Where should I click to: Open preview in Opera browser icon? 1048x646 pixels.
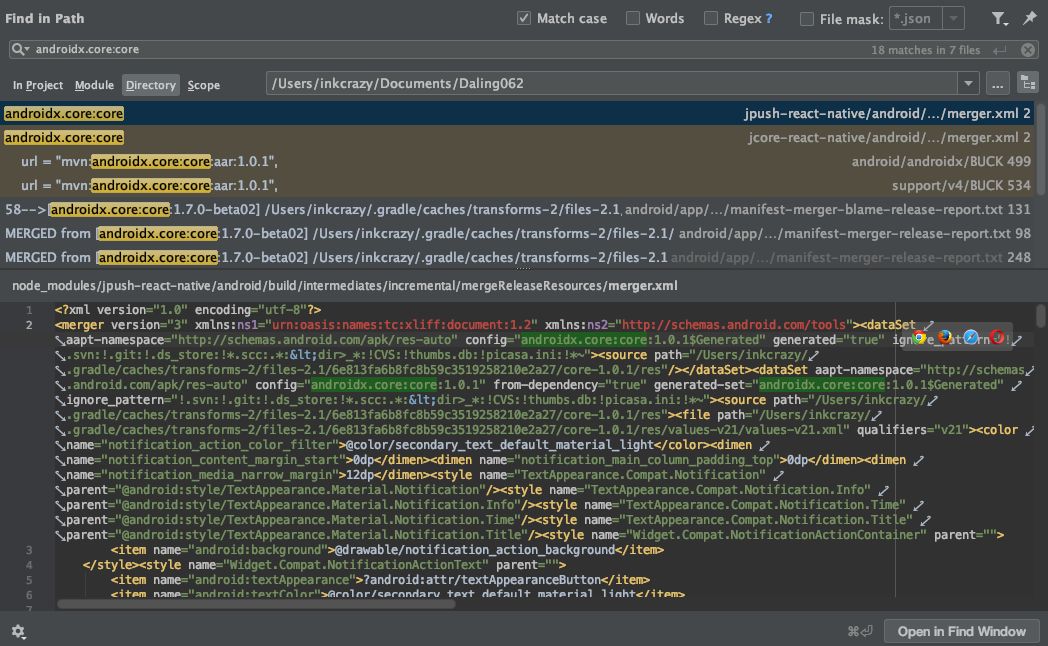997,337
